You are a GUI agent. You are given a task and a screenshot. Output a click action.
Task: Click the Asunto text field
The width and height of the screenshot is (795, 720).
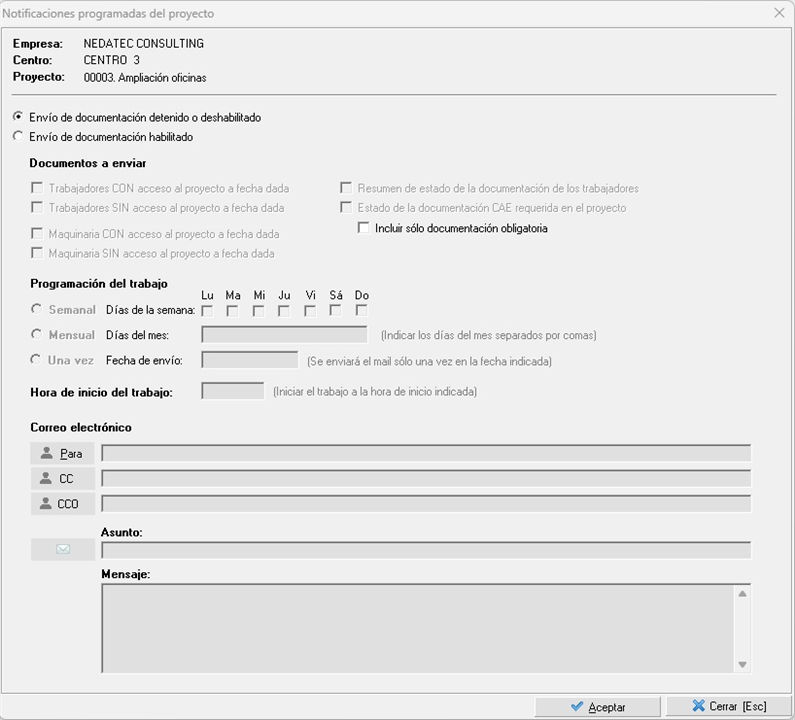426,550
